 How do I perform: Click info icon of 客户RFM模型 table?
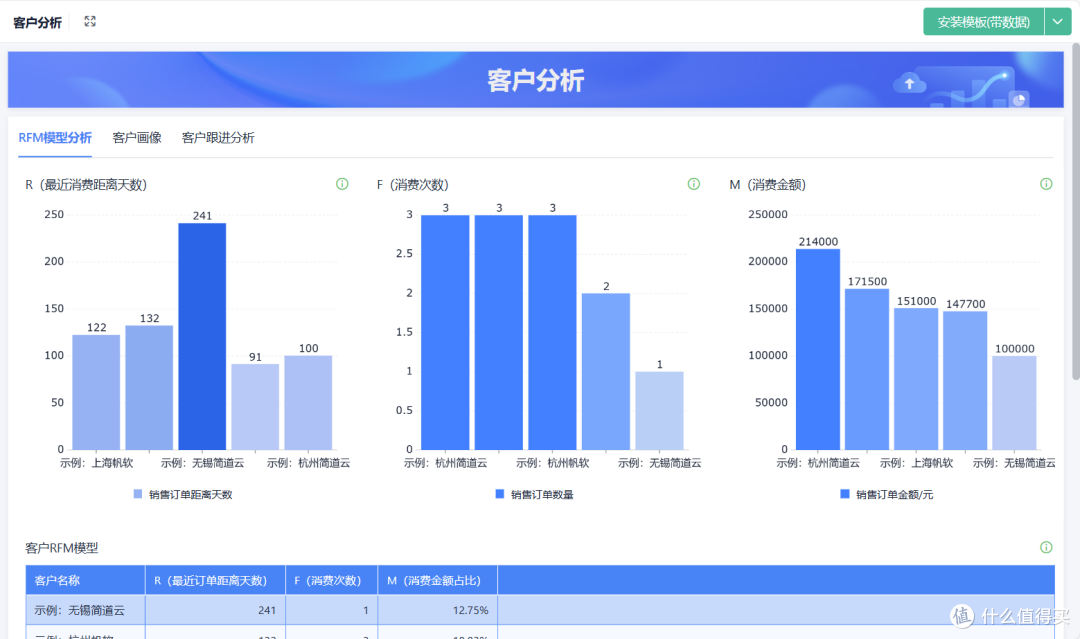[1046, 547]
